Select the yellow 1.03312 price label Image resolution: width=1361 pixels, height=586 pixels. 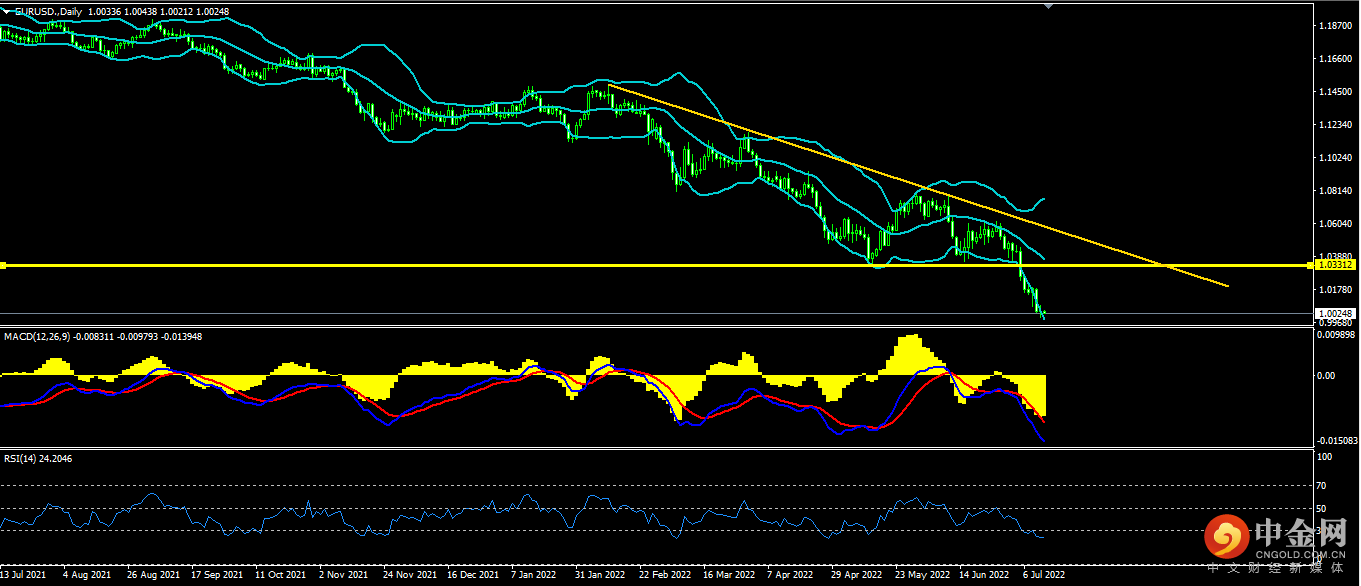click(x=1335, y=265)
